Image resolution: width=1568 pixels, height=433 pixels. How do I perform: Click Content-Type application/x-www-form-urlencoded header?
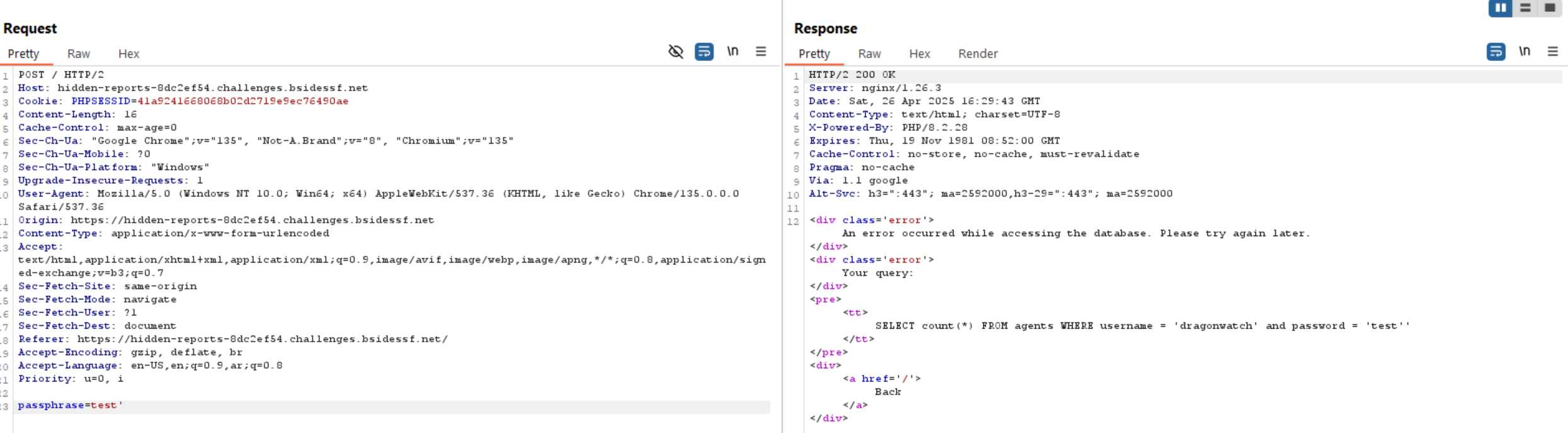pos(174,233)
